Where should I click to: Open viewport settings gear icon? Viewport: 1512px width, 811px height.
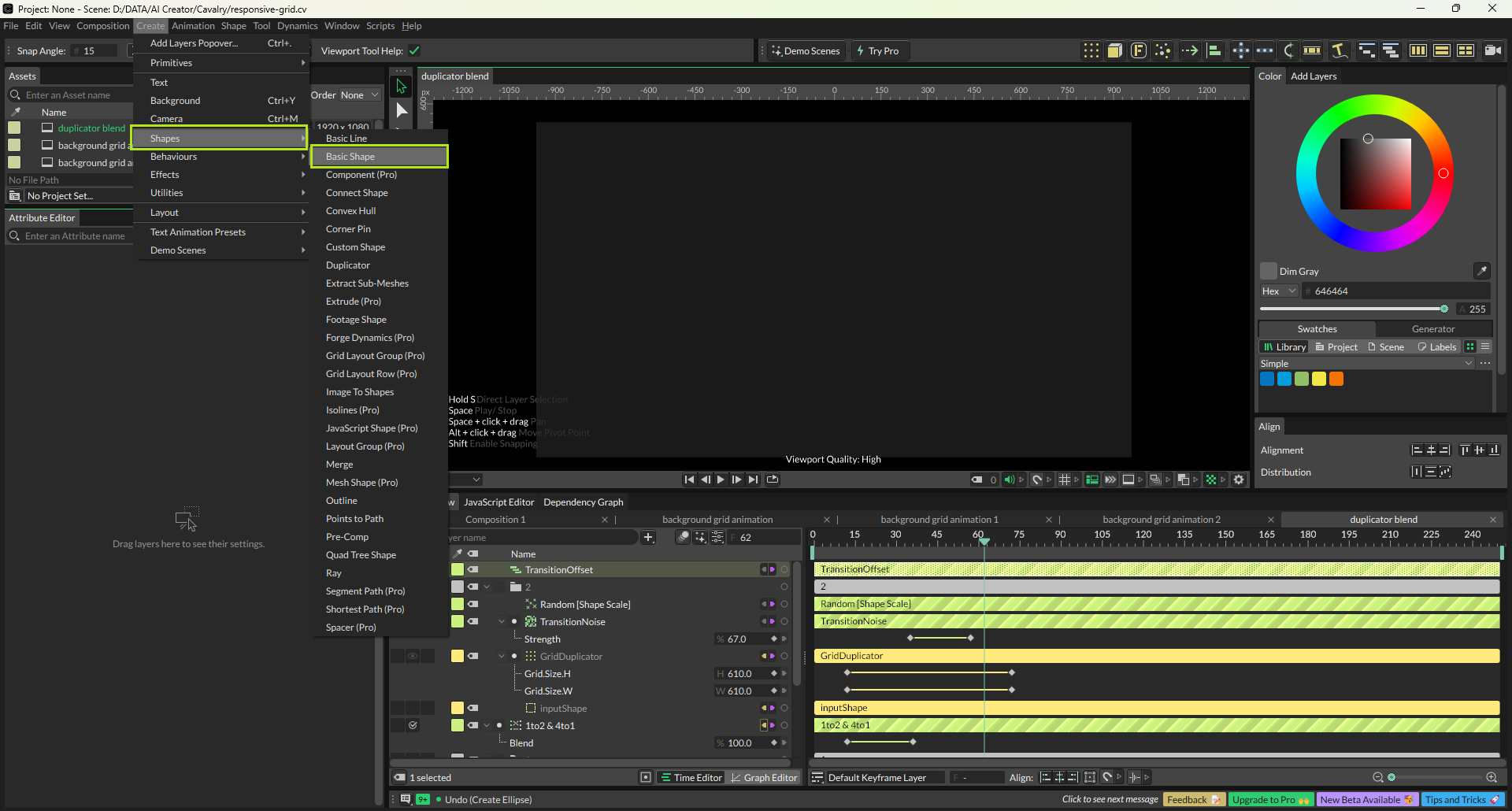pos(1239,480)
